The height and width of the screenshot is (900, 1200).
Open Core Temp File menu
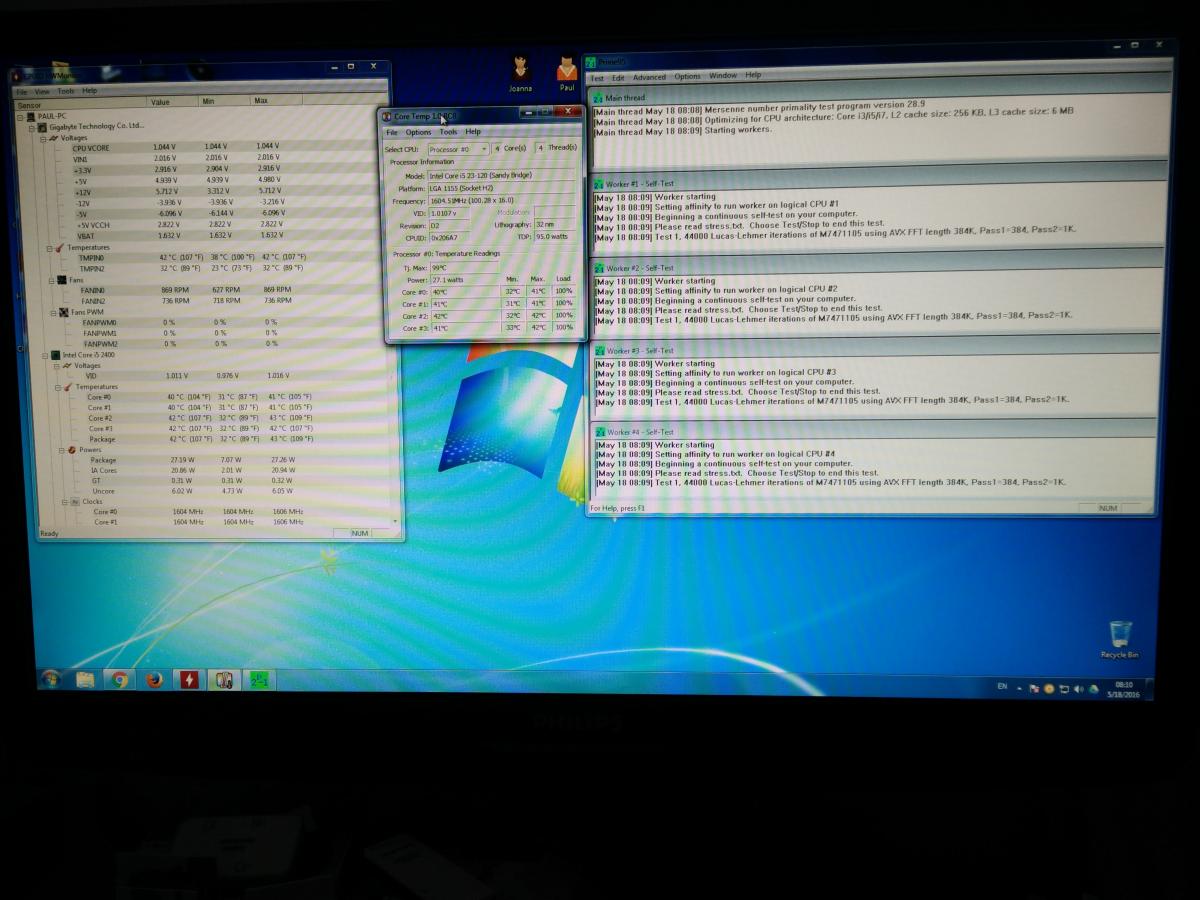pyautogui.click(x=392, y=132)
